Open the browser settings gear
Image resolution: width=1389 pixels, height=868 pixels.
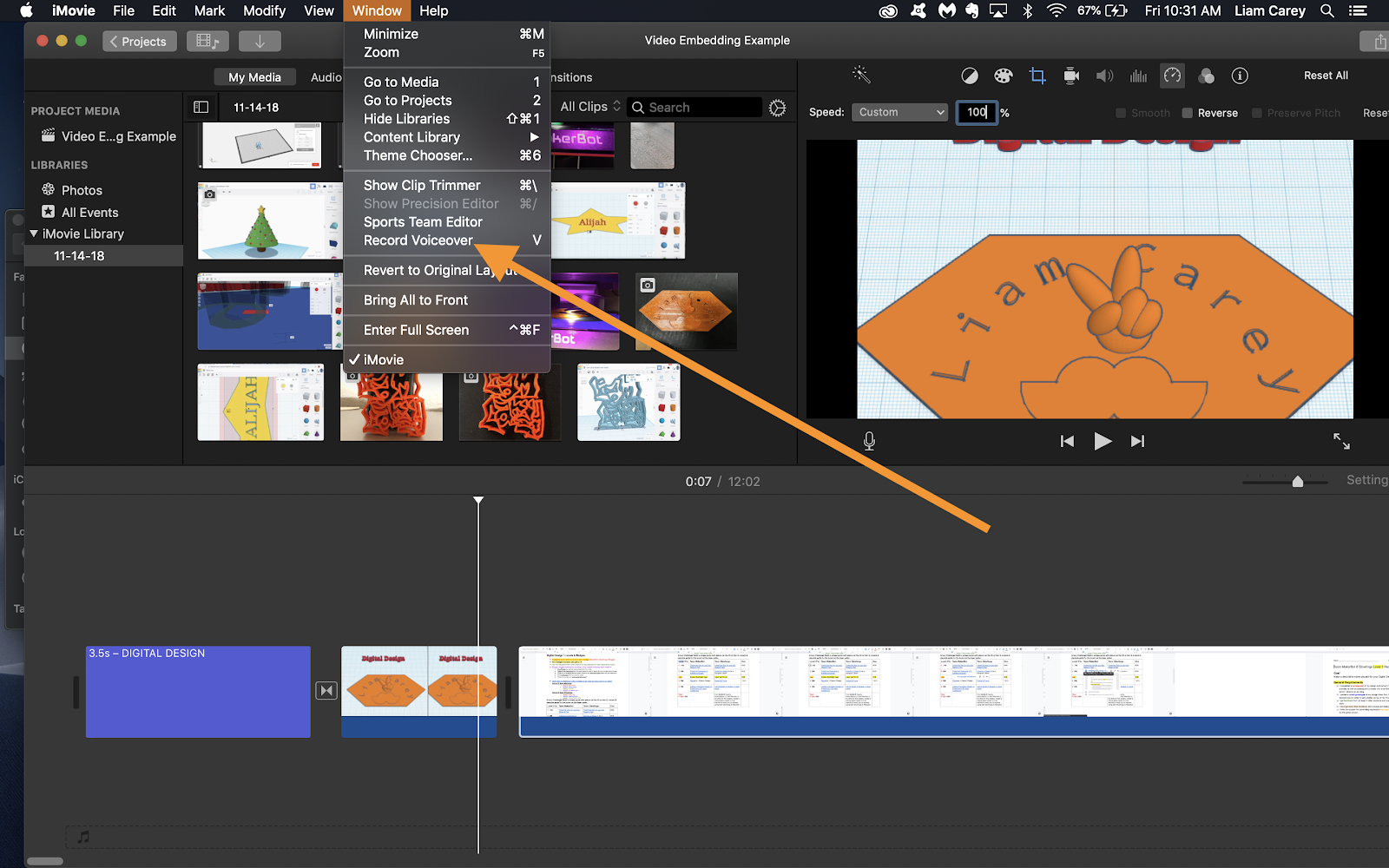click(778, 108)
